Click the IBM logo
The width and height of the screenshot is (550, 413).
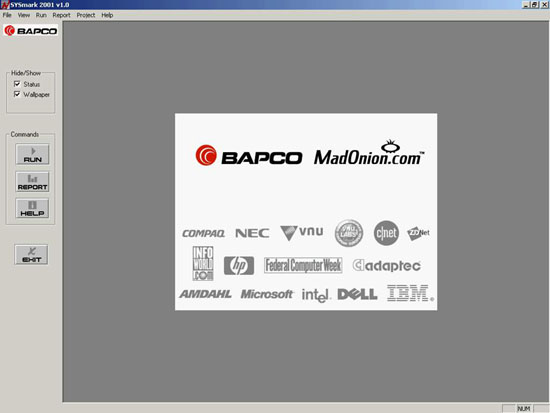[x=410, y=293]
